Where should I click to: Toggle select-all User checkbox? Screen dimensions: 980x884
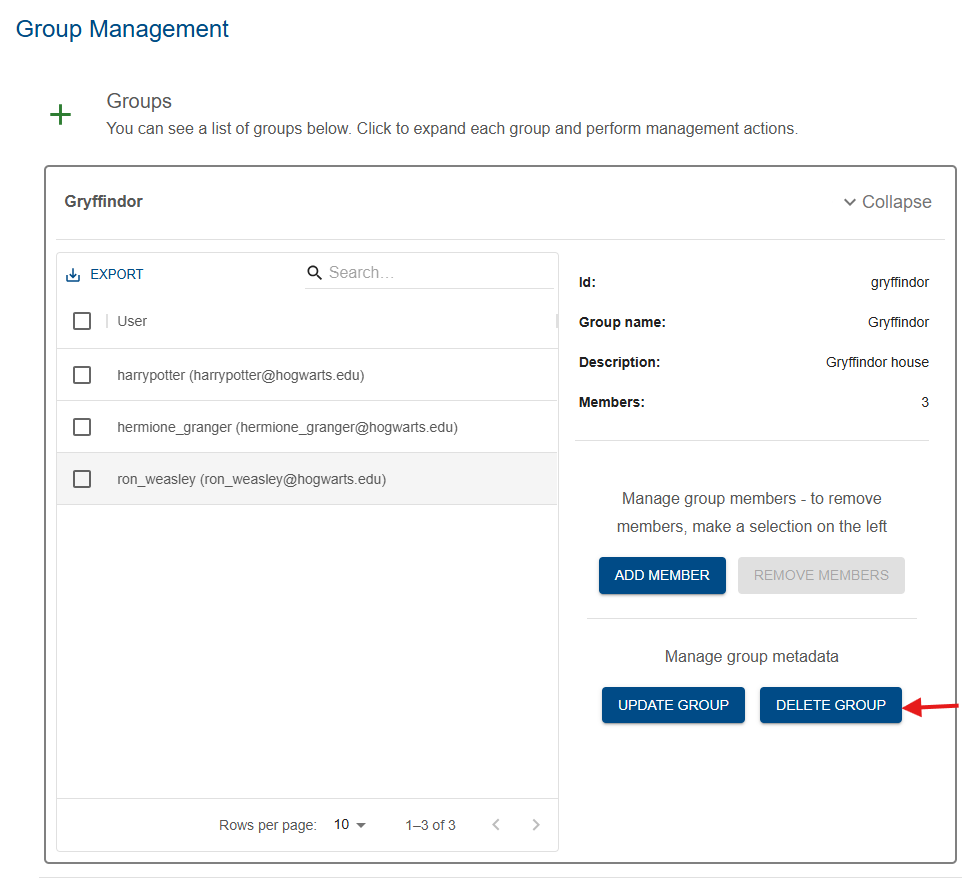(x=82, y=321)
